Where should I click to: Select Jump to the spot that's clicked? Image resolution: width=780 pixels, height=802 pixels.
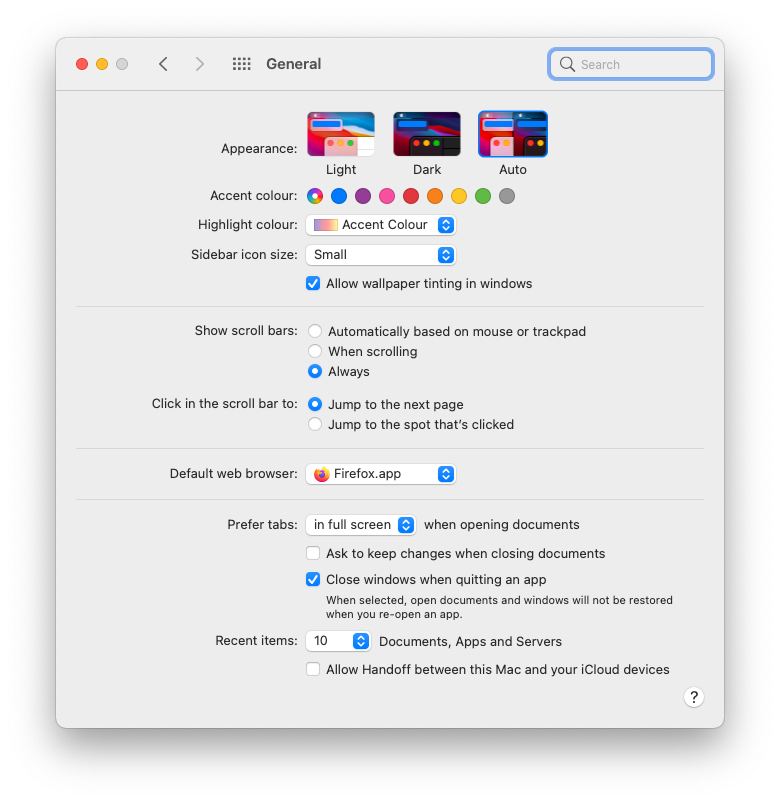315,425
